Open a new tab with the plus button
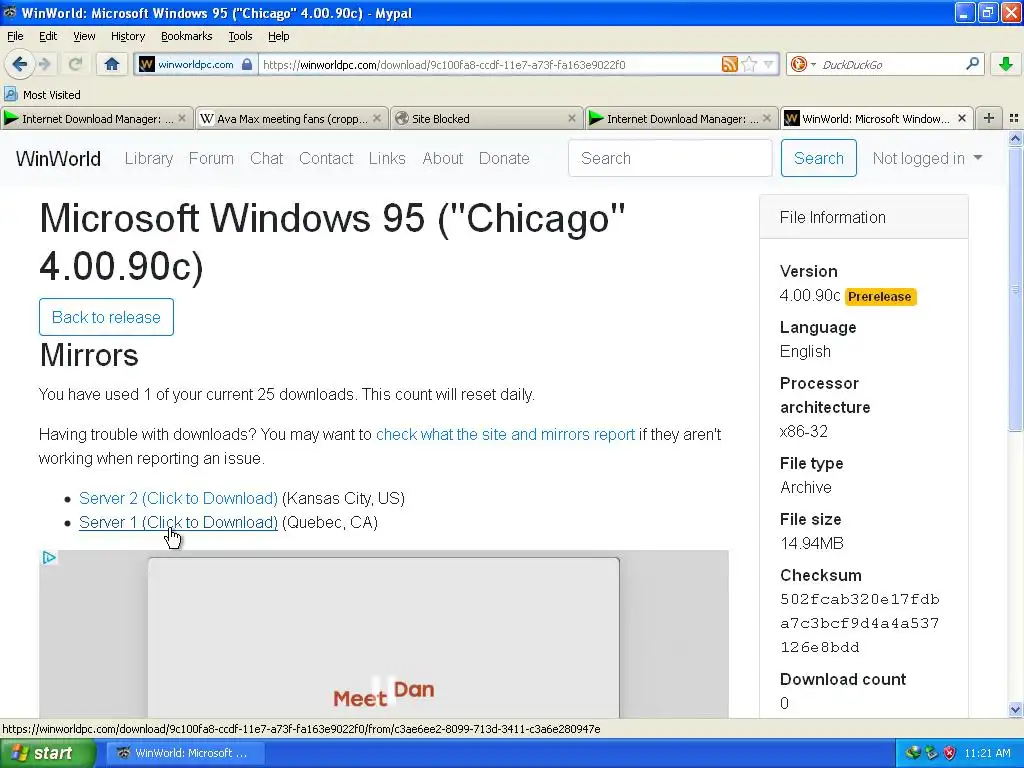 pos(989,118)
